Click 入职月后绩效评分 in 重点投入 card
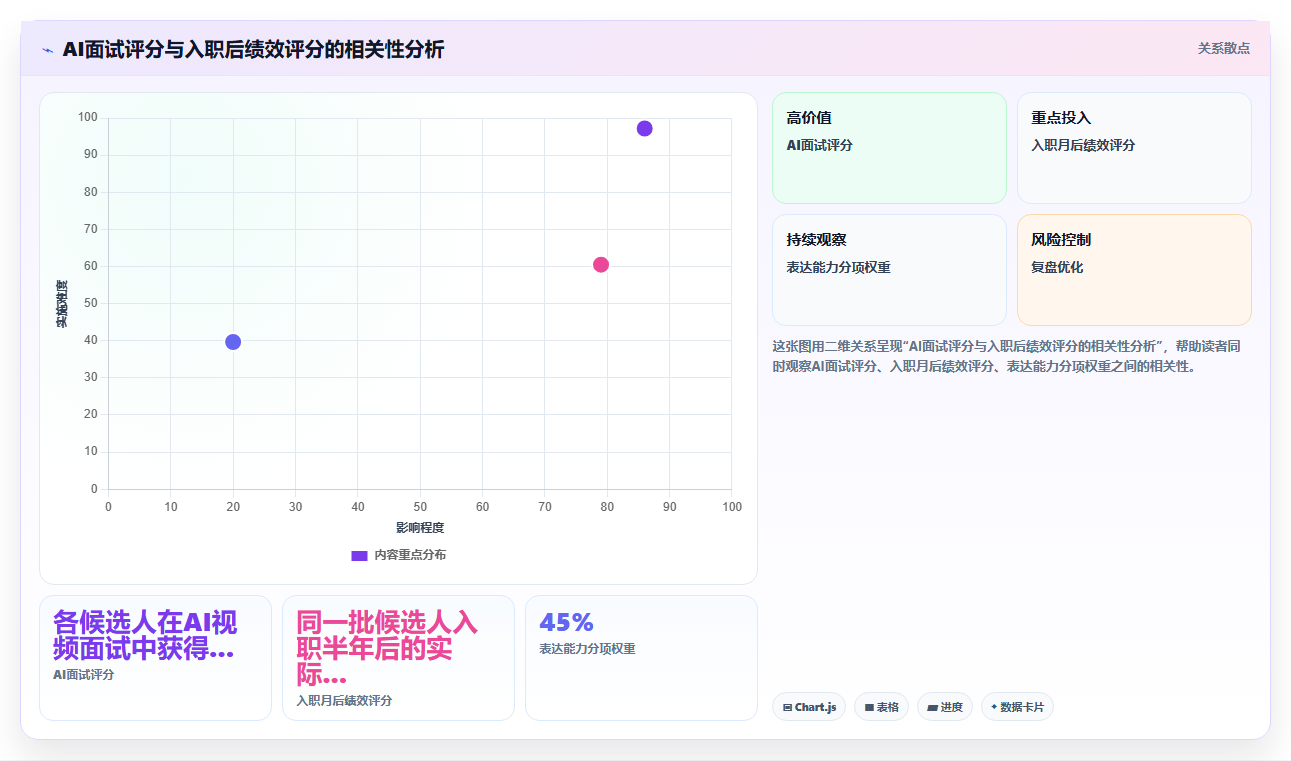Screen dimensions: 1291x761 coord(1083,145)
